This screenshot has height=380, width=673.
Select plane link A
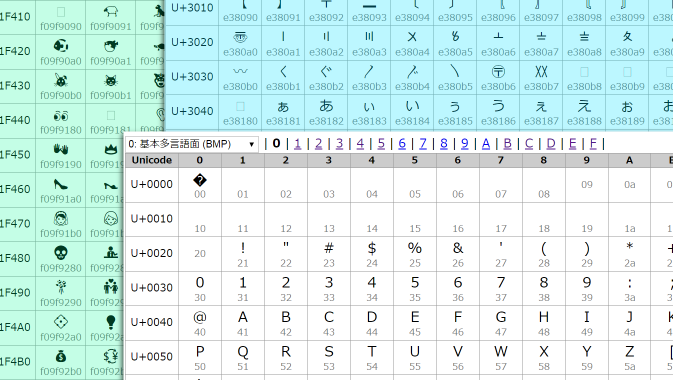[486, 144]
